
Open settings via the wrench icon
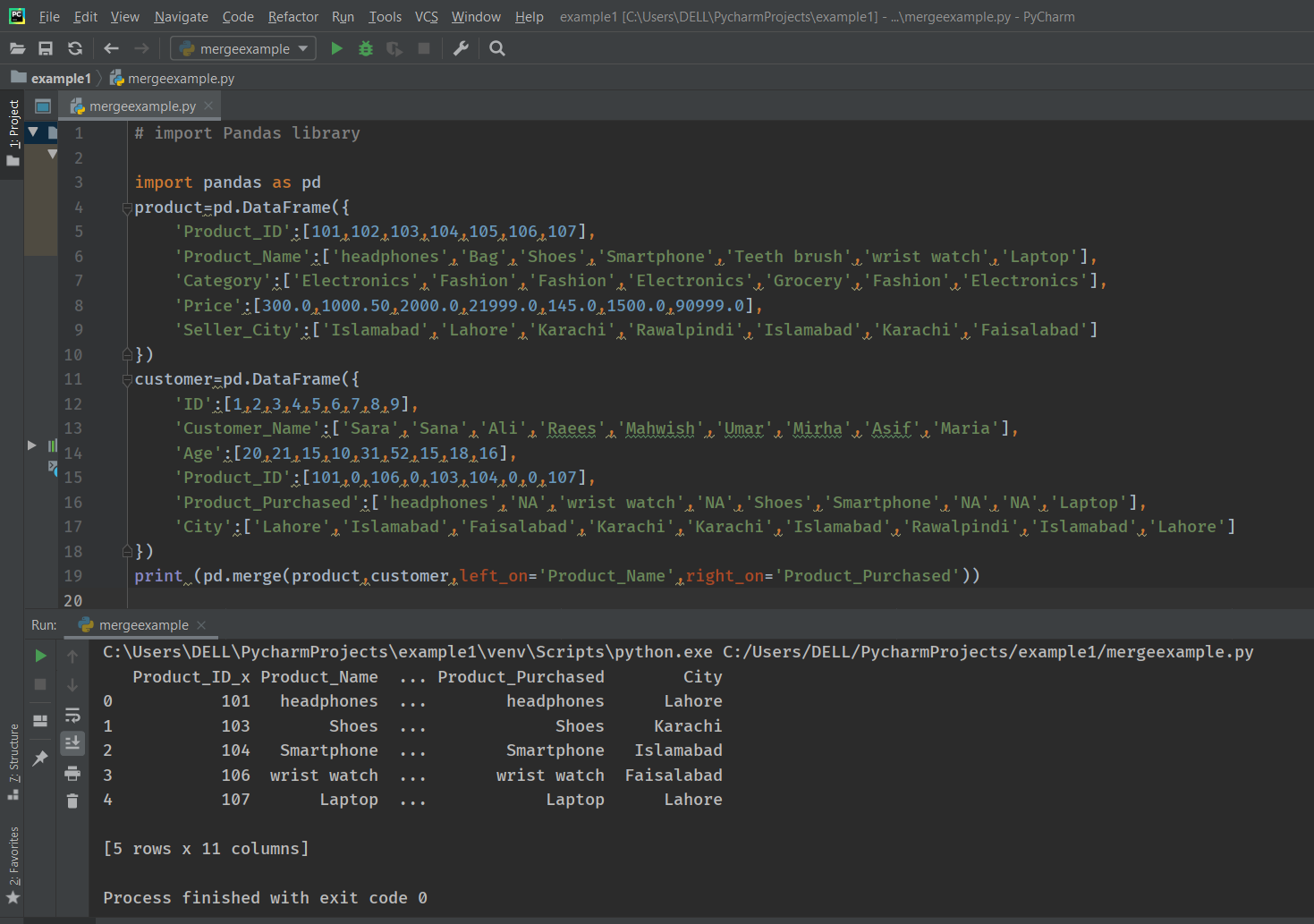click(x=461, y=48)
